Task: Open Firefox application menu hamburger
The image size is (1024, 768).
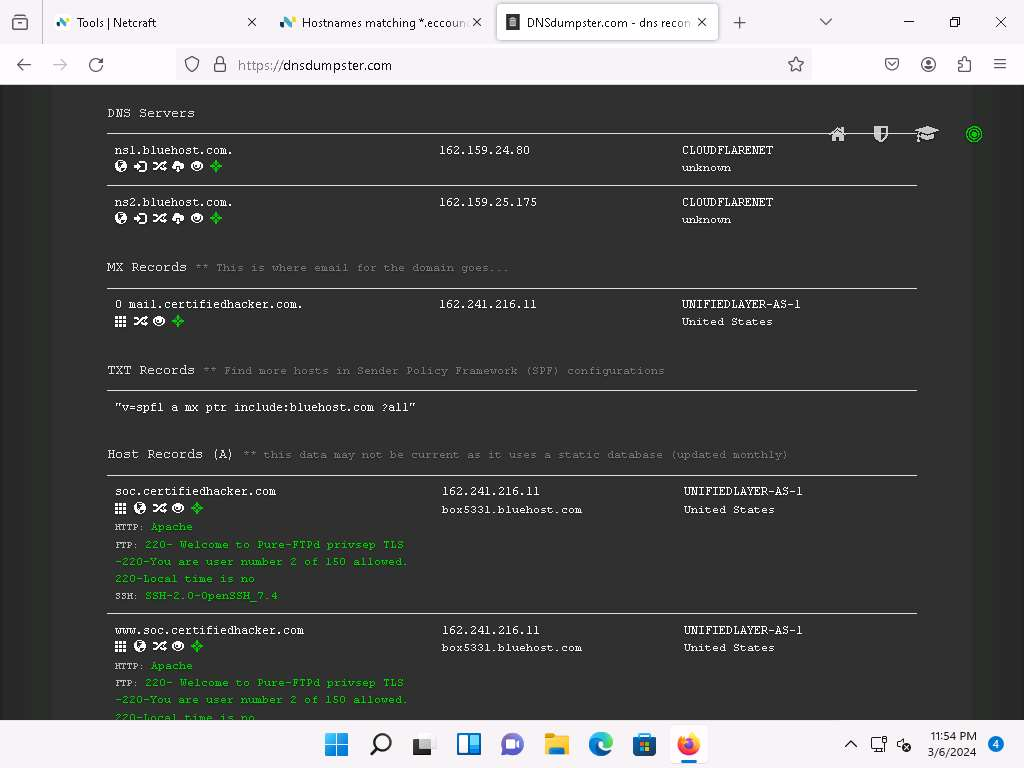Action: tap(1000, 64)
